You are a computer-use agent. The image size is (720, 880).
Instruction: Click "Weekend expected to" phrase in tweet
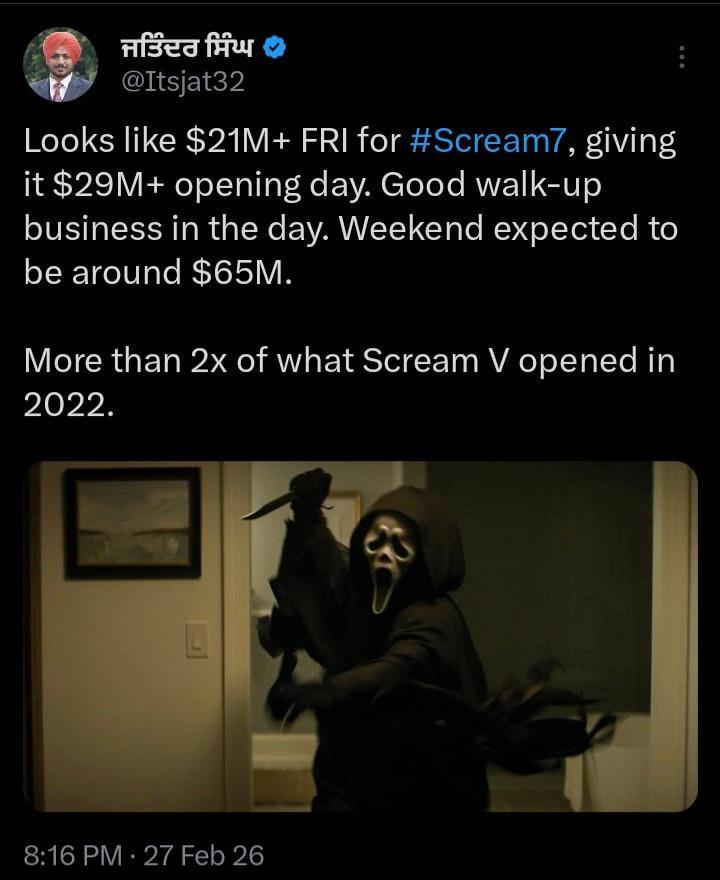[x=508, y=229]
